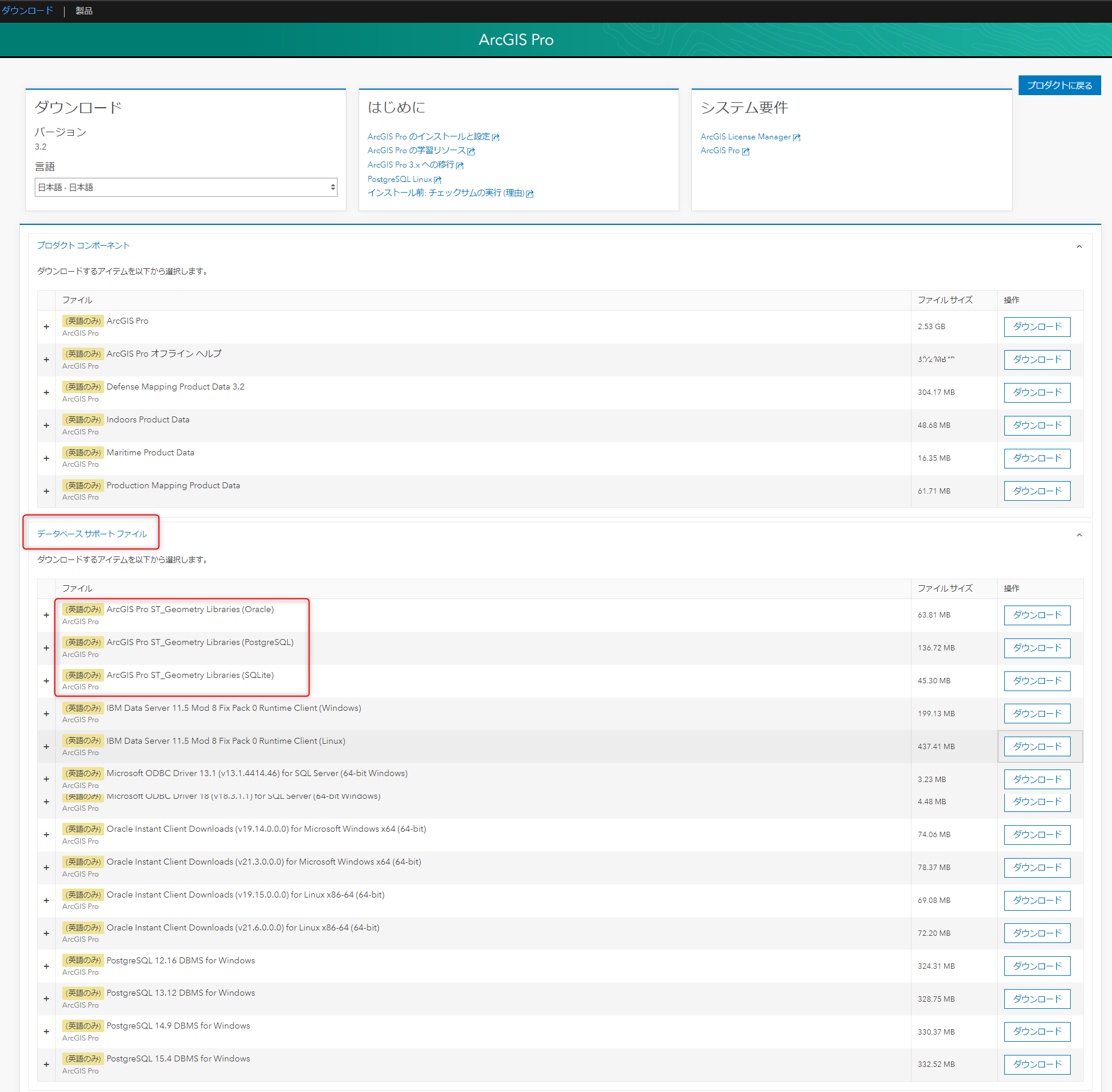Download Oracle Instant Client v21.3.0.0.0 Windows

1037,868
